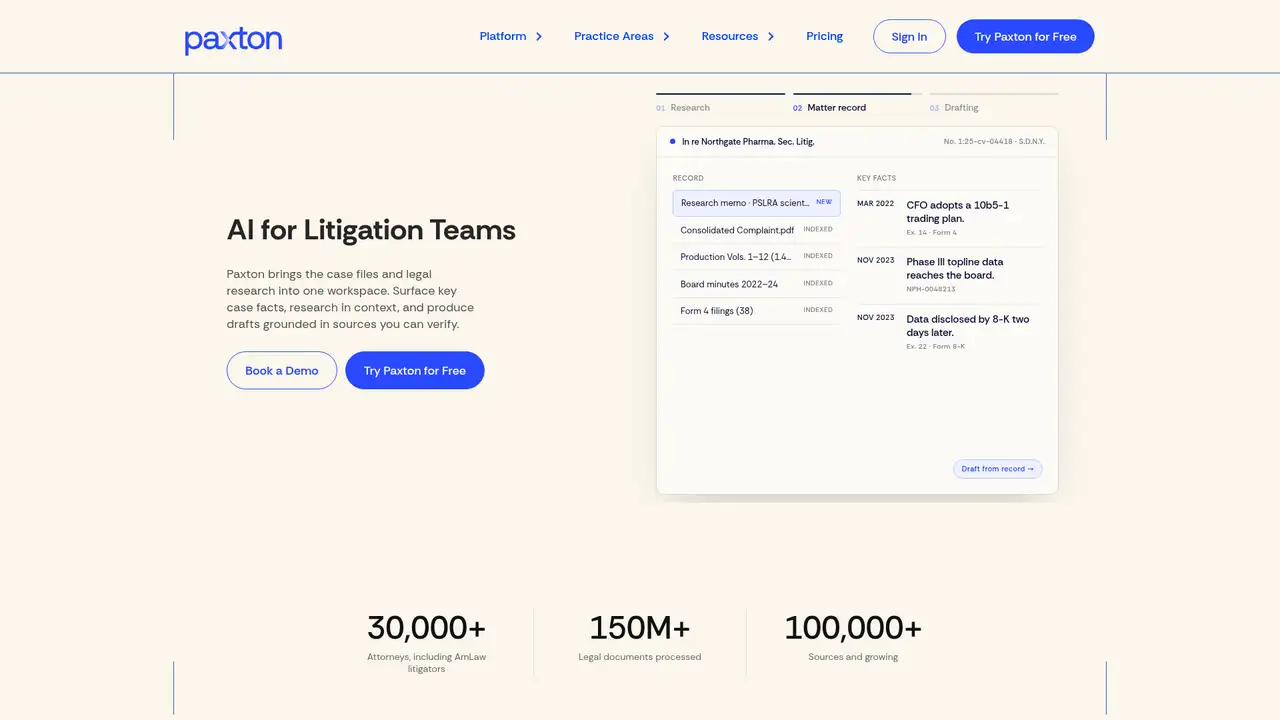
Task: Click the 'Ex. 22 · Form 8-K' citation
Action: (x=936, y=346)
